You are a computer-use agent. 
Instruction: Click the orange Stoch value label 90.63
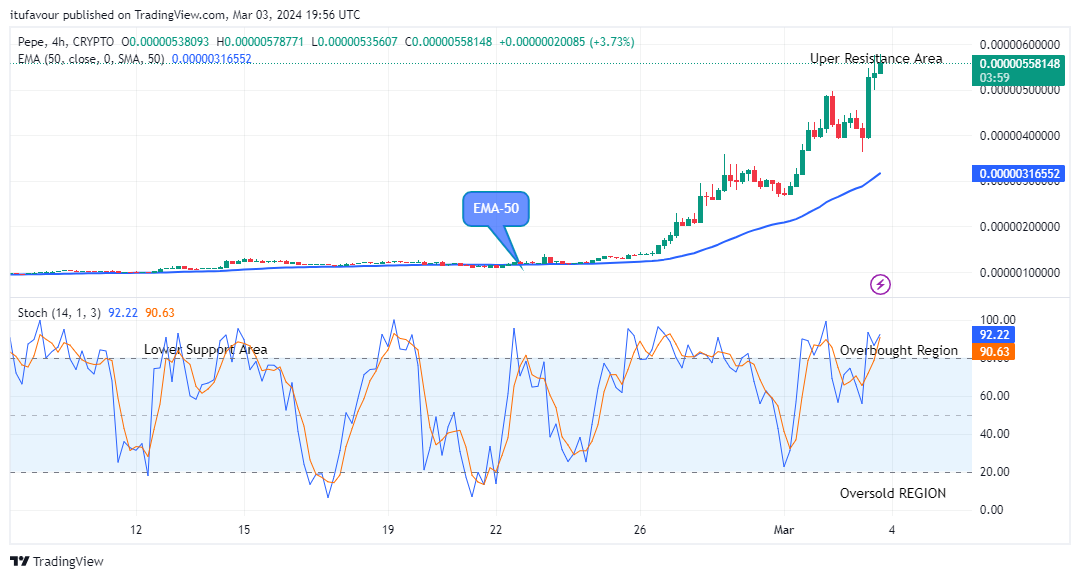(x=994, y=352)
